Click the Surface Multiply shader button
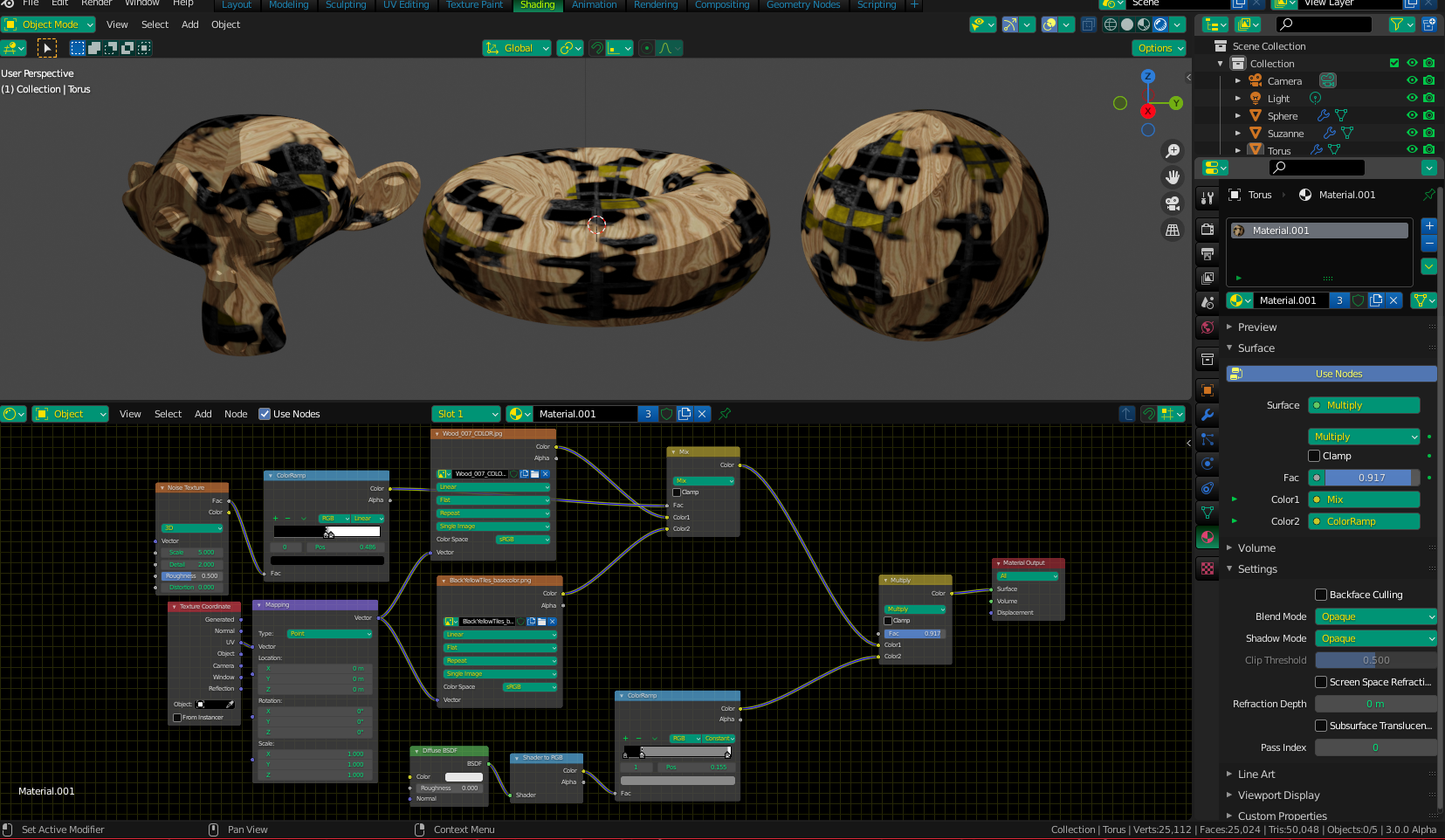 [x=1364, y=405]
